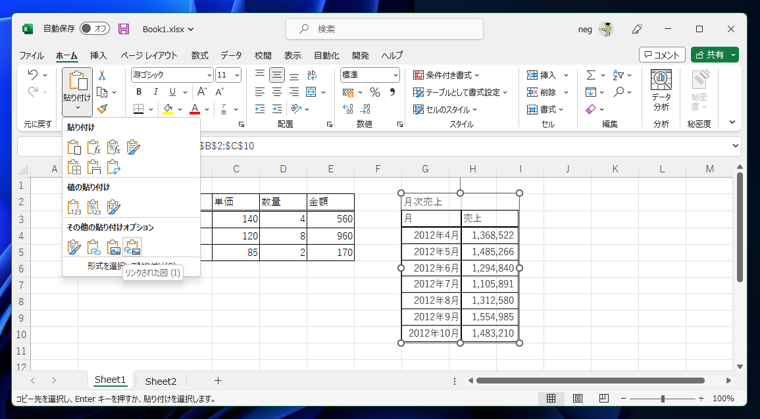Image resolution: width=760 pixels, height=419 pixels.
Task: Toggle Italic formatting
Action: [156, 92]
